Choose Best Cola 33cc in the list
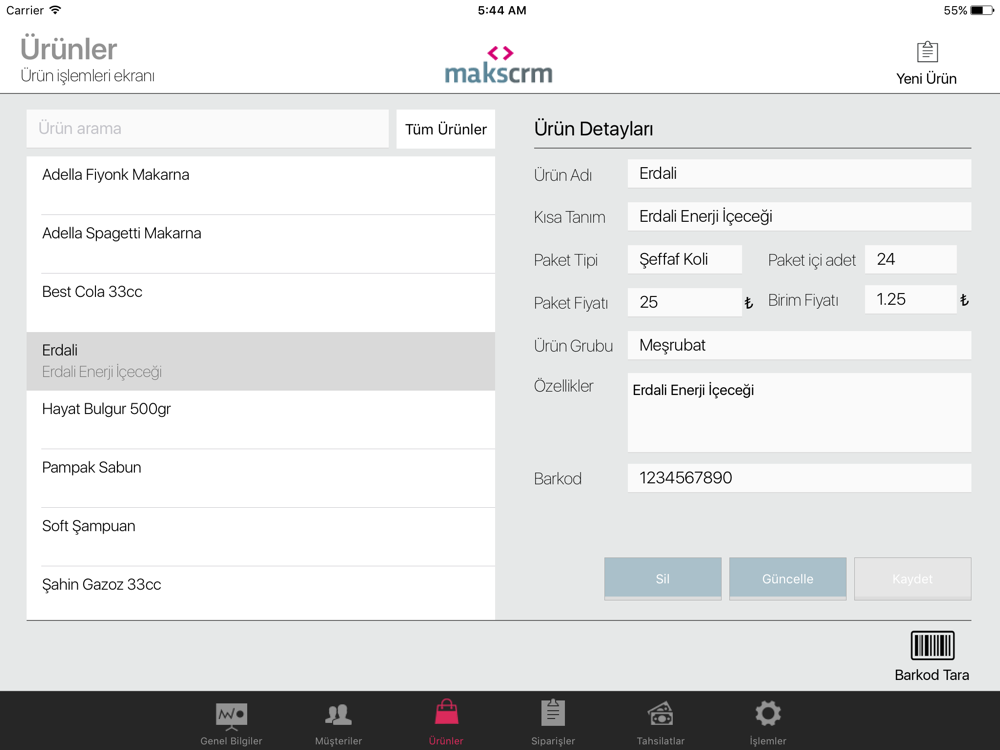 tap(261, 303)
